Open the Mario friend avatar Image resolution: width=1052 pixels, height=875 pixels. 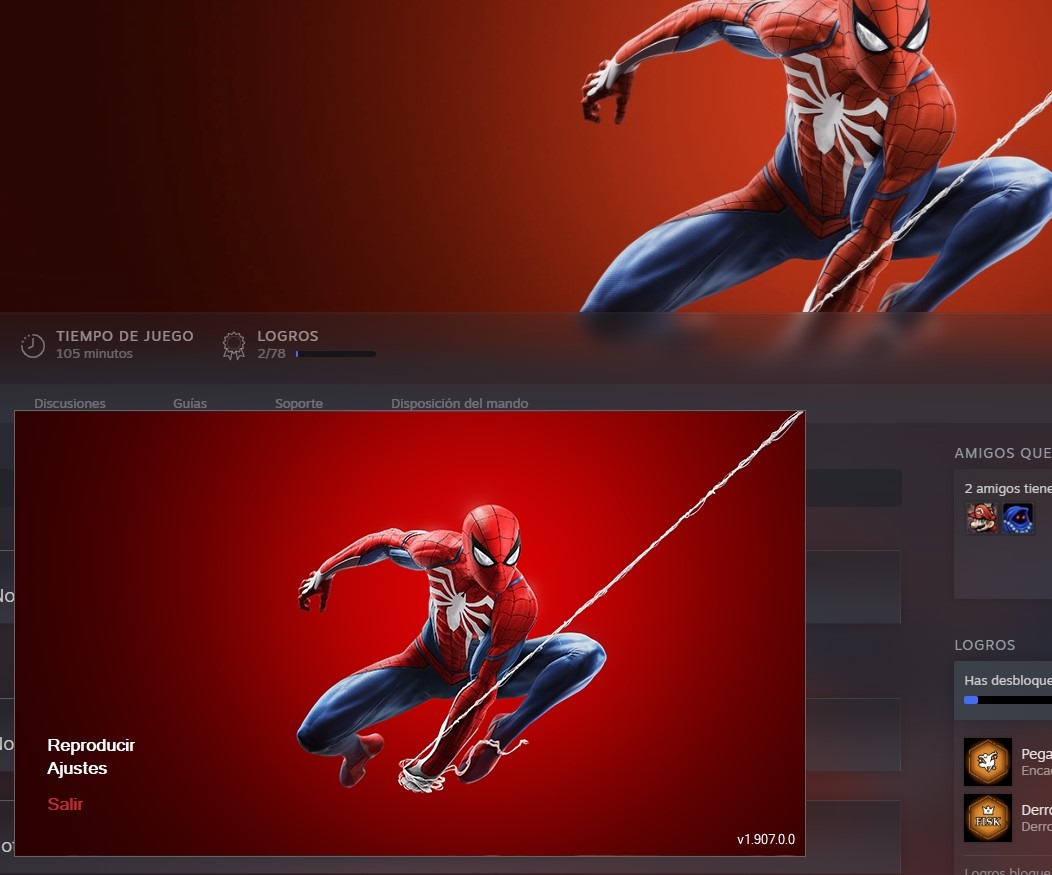click(x=982, y=518)
